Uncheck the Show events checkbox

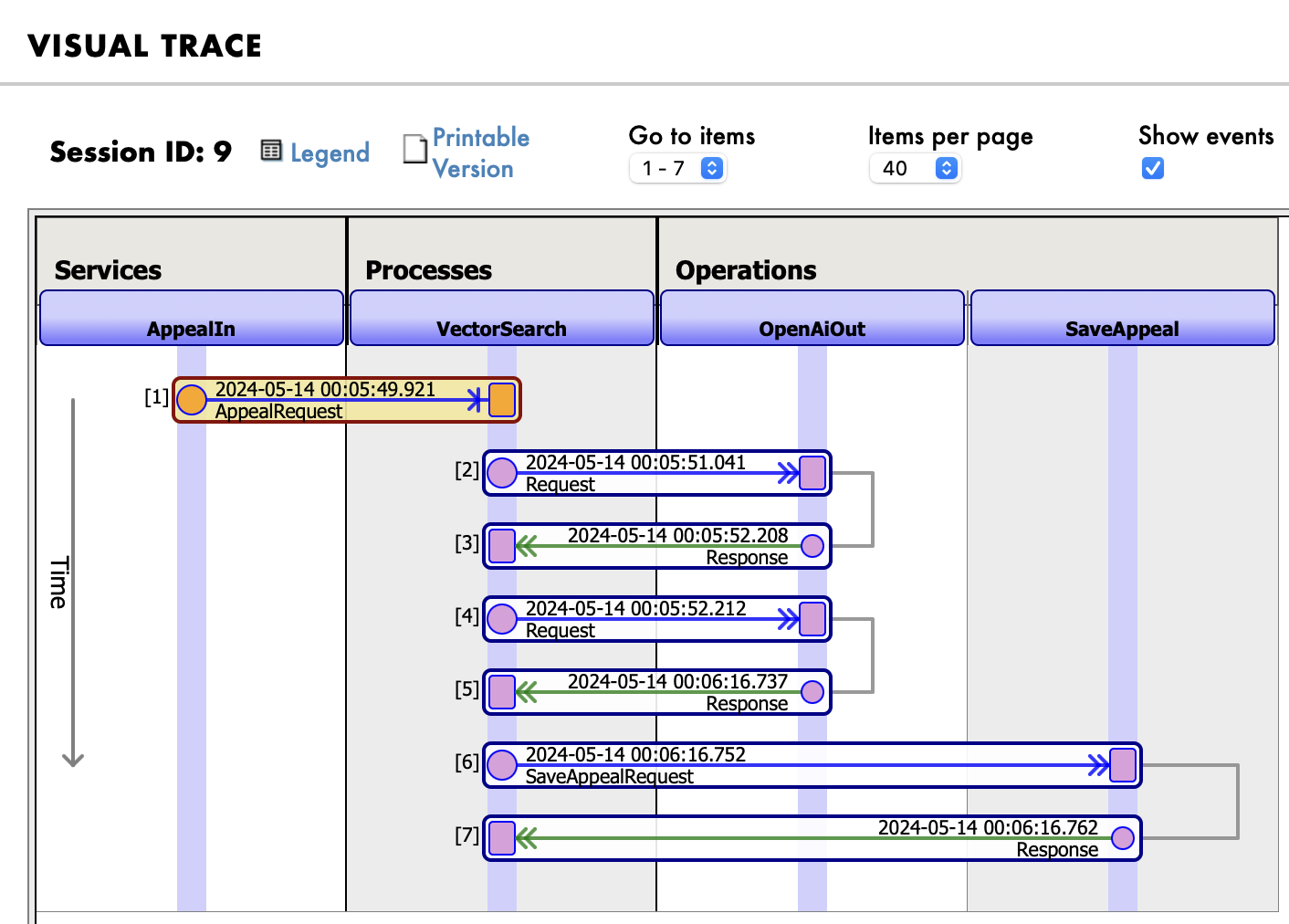tap(1153, 168)
